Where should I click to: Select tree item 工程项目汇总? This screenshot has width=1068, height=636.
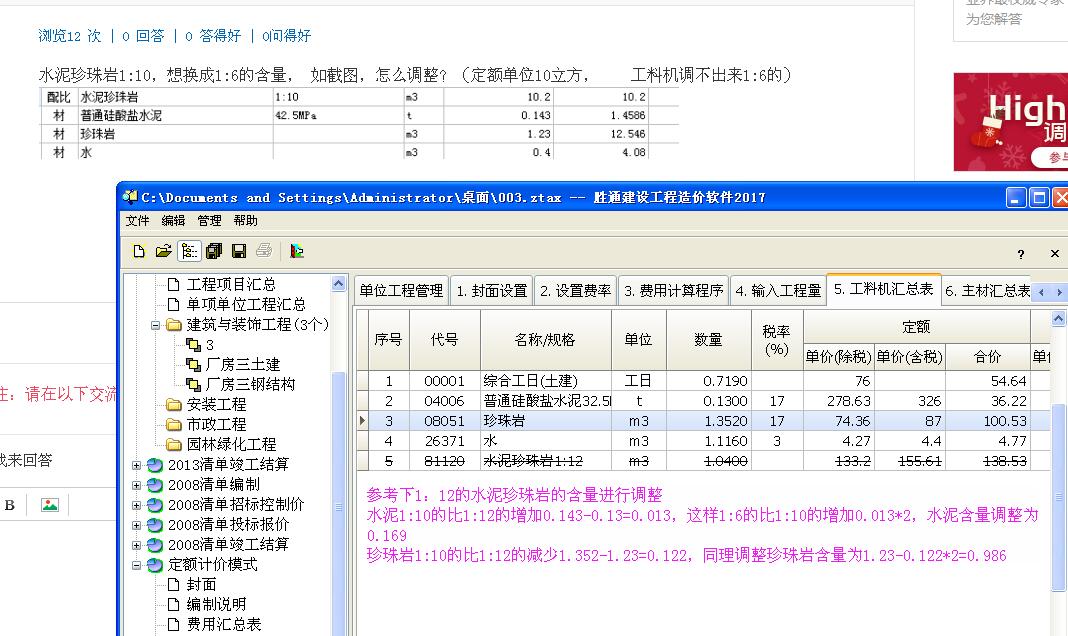[231, 285]
